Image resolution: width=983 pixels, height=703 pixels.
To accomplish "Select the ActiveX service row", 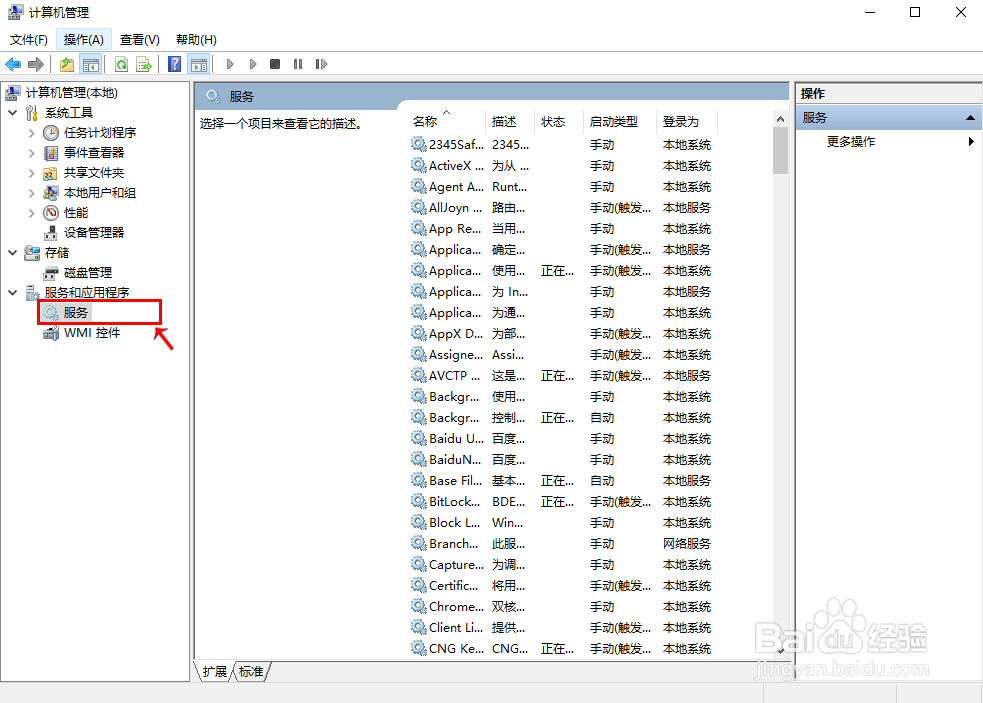I will (x=563, y=166).
